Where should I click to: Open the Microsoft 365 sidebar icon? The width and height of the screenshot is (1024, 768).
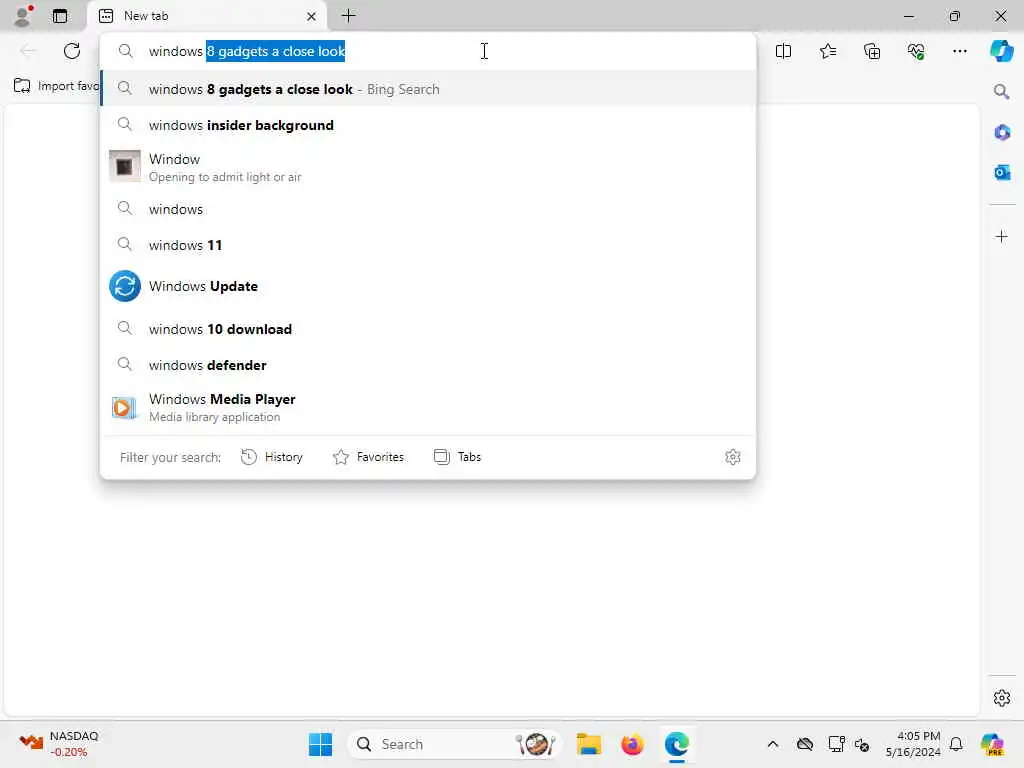[1002, 133]
